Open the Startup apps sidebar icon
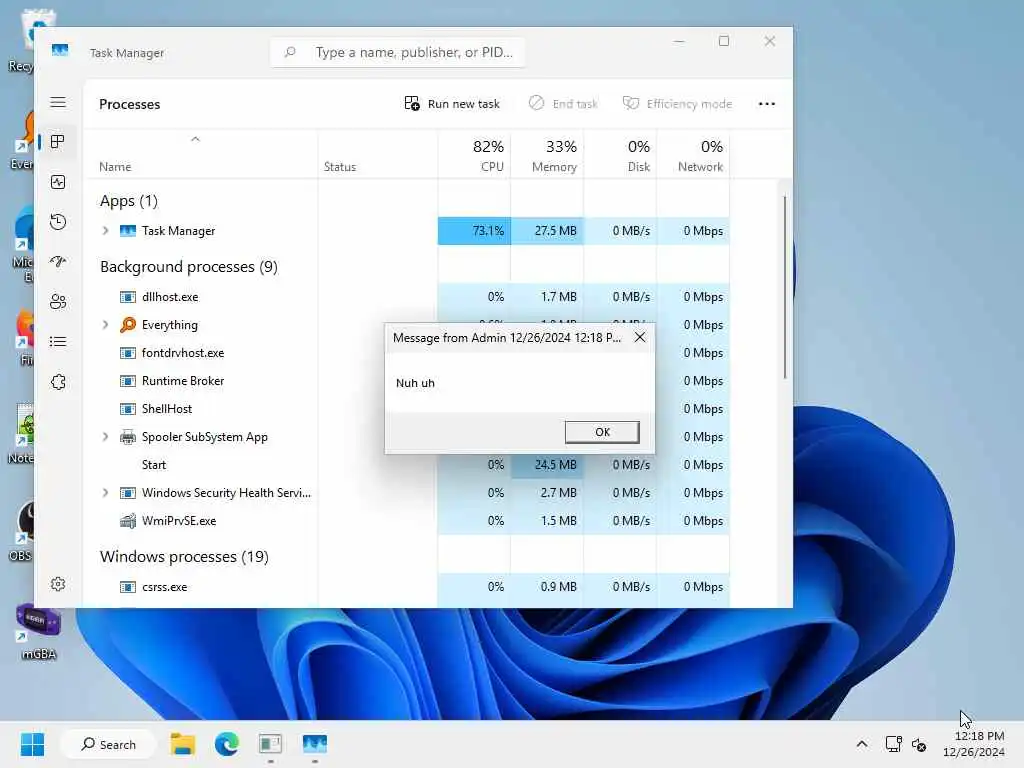 (x=58, y=262)
